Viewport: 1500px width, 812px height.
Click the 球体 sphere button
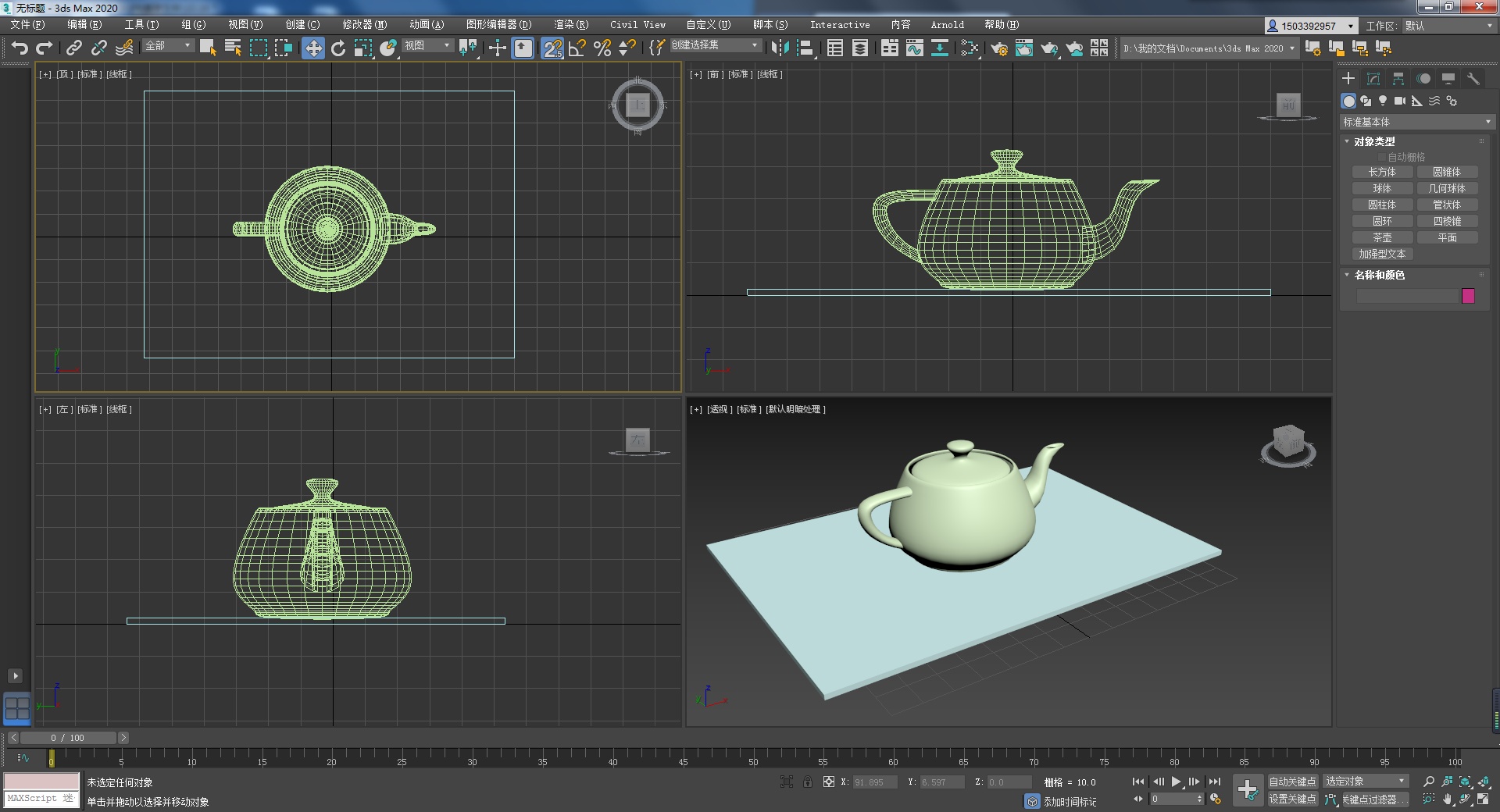(1382, 188)
